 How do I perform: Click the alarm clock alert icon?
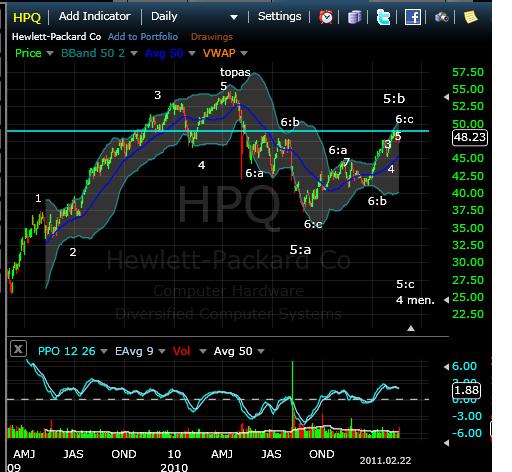pyautogui.click(x=326, y=17)
